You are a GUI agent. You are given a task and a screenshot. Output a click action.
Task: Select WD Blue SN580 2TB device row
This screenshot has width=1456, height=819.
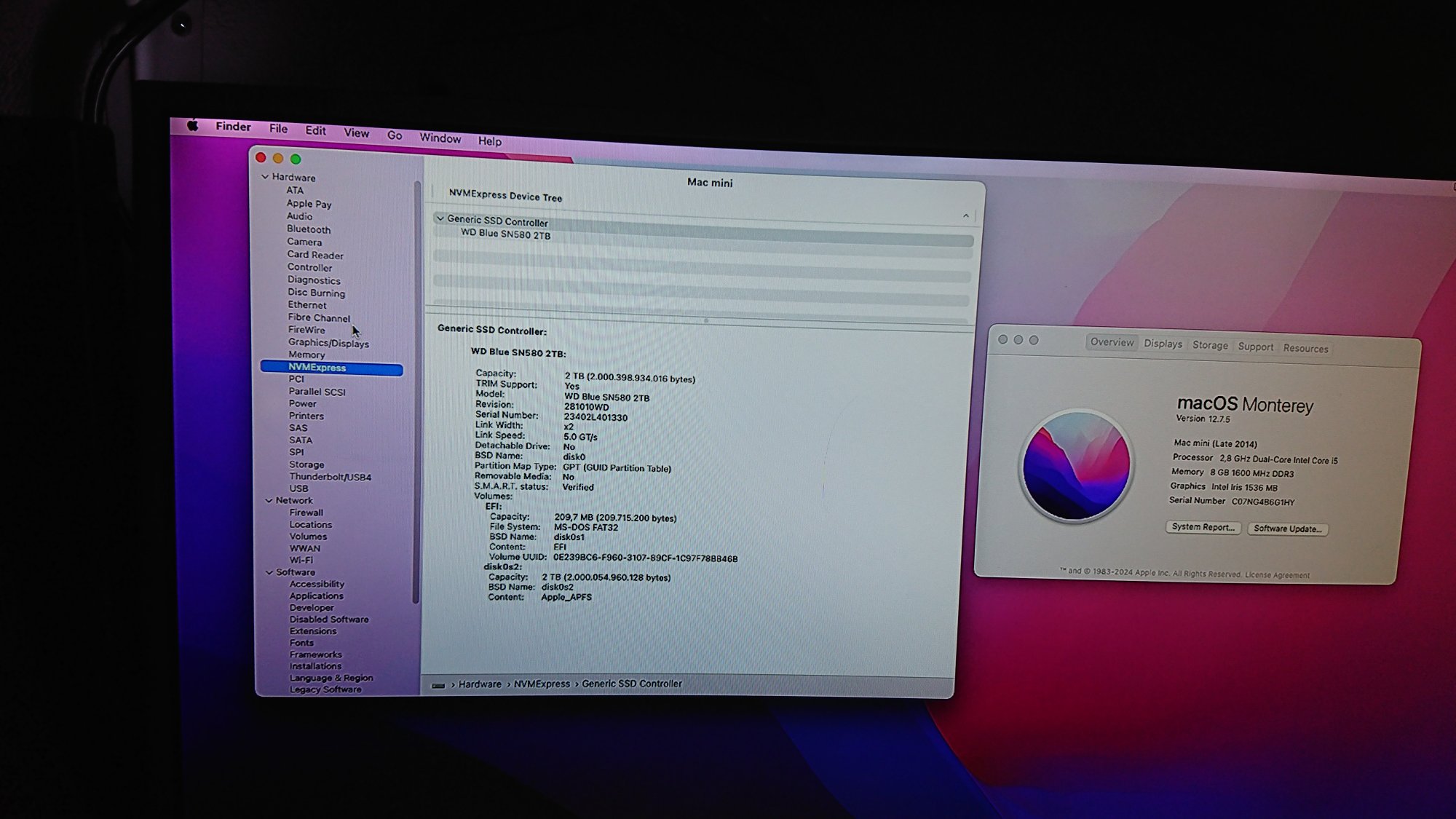[x=505, y=234]
